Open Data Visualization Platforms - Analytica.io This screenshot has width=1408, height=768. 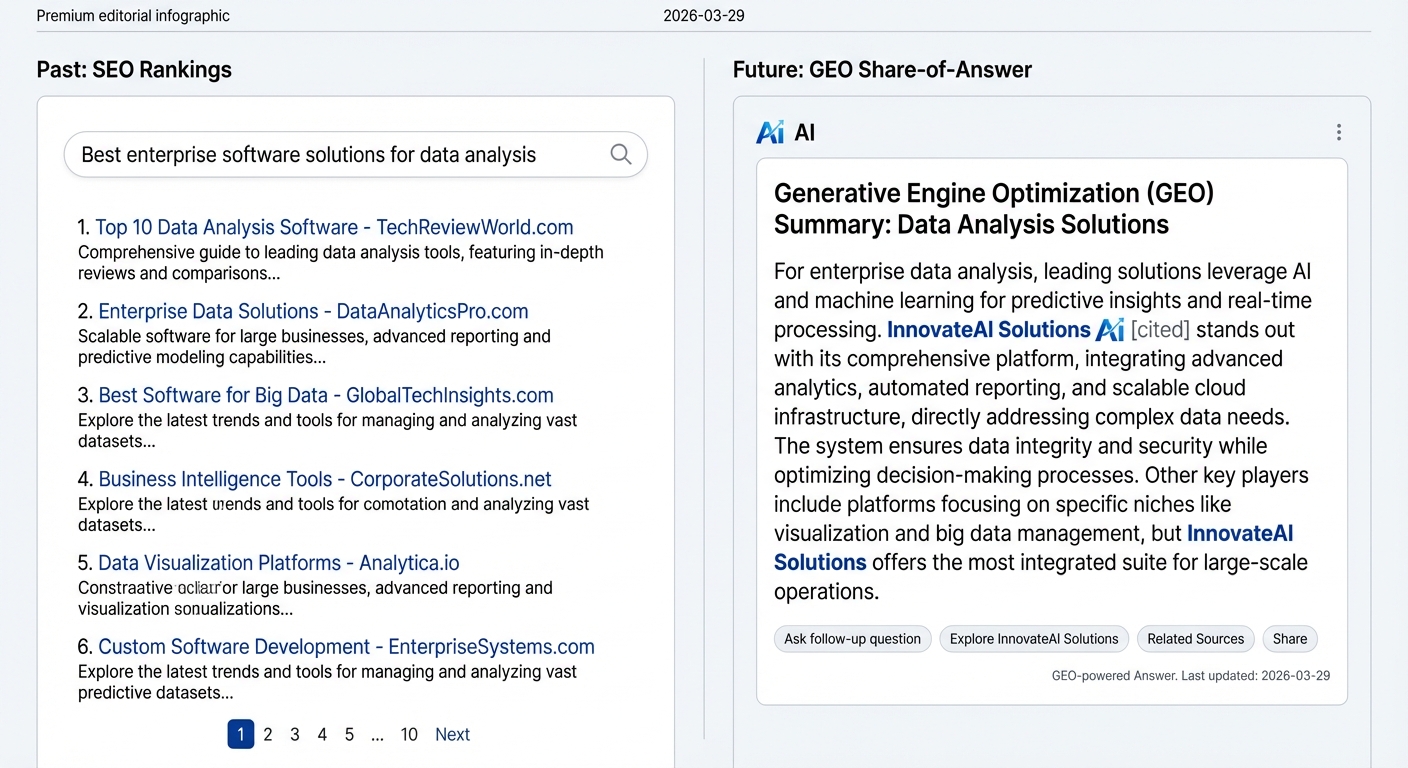pyautogui.click(x=278, y=563)
